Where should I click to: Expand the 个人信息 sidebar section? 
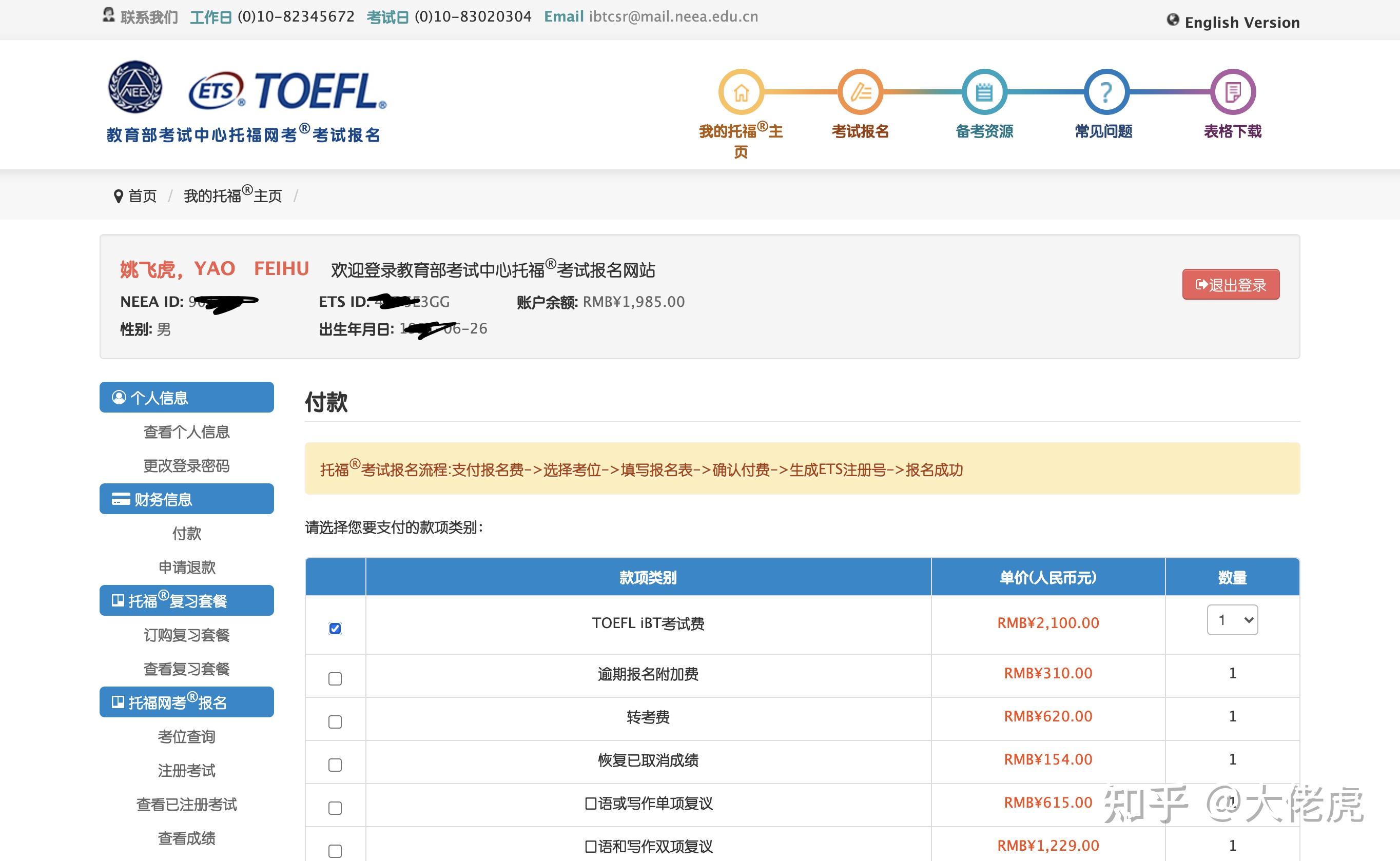(x=187, y=397)
